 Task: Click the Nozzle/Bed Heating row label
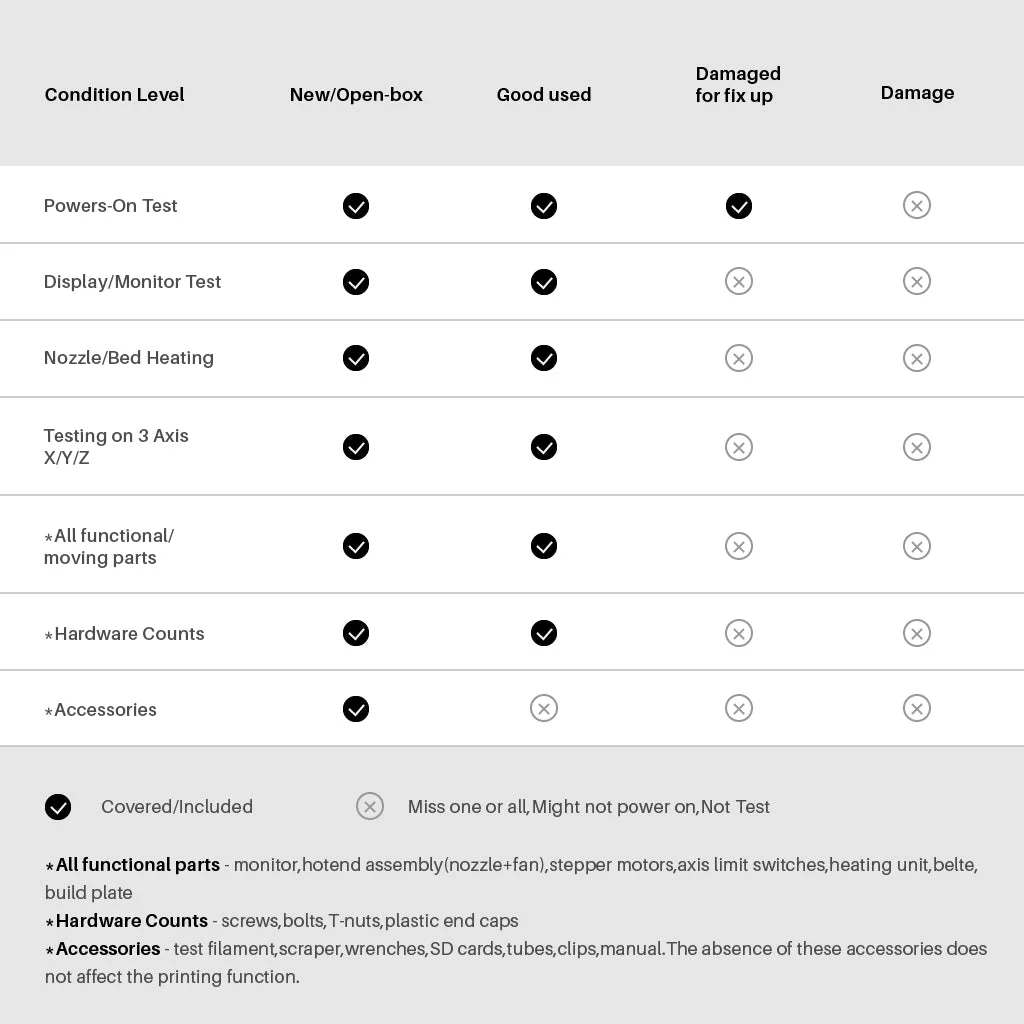point(128,358)
